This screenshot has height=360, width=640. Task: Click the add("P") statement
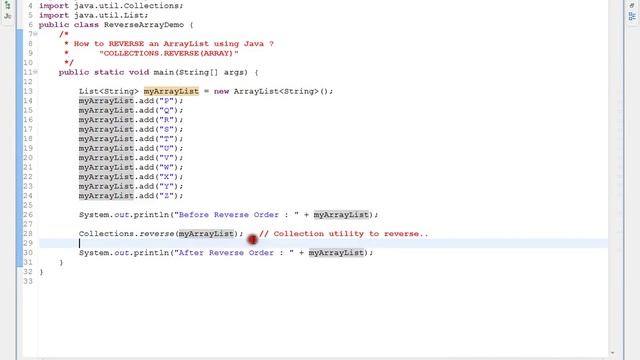pyautogui.click(x=131, y=101)
